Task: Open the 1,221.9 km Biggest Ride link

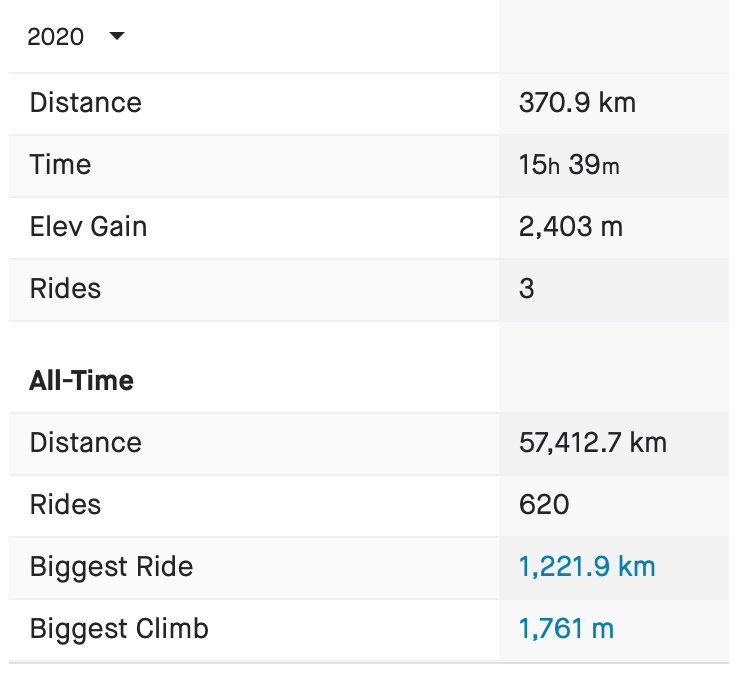Action: (x=587, y=567)
